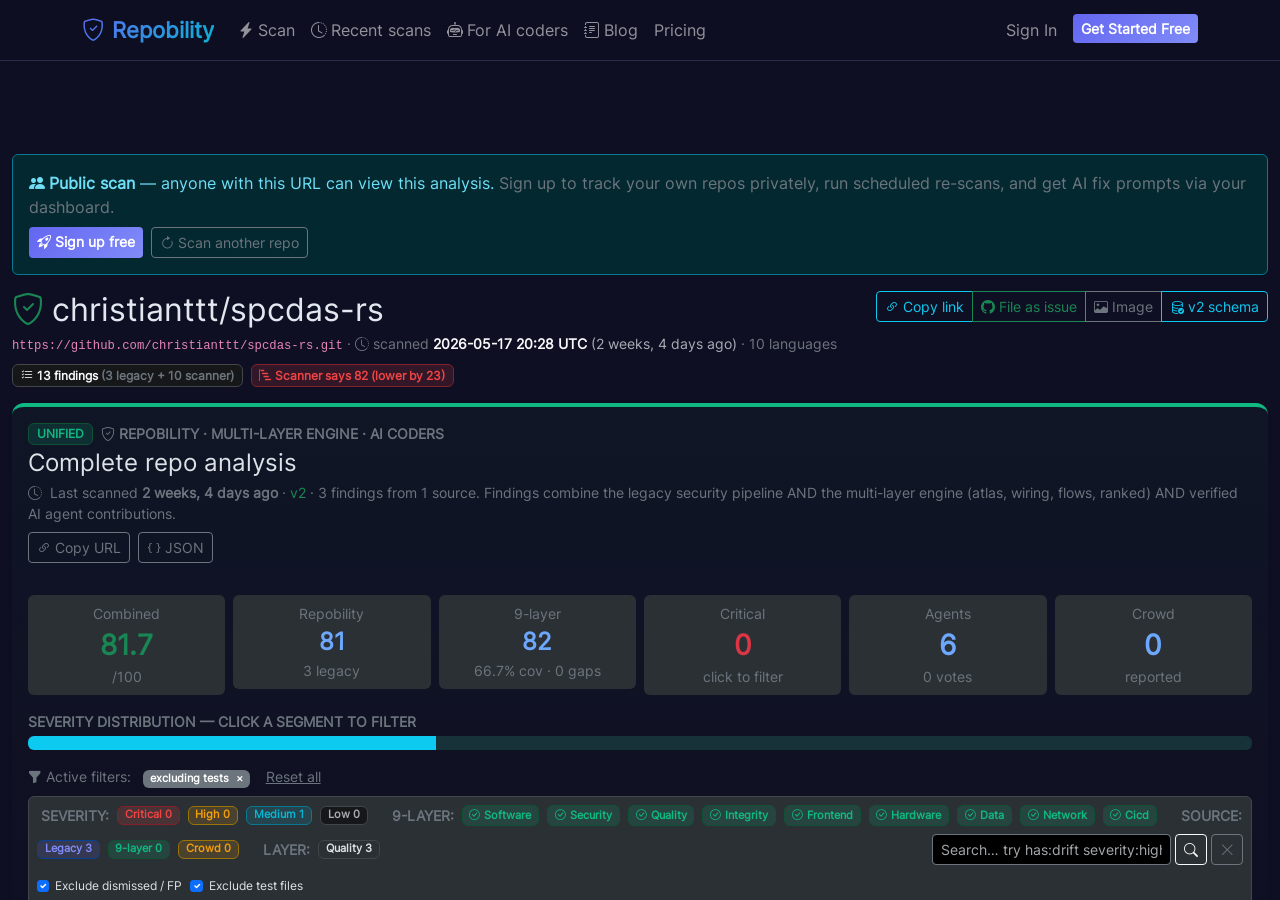Toggle the Software layer filter
Viewport: 1280px width, 900px height.
tap(500, 815)
